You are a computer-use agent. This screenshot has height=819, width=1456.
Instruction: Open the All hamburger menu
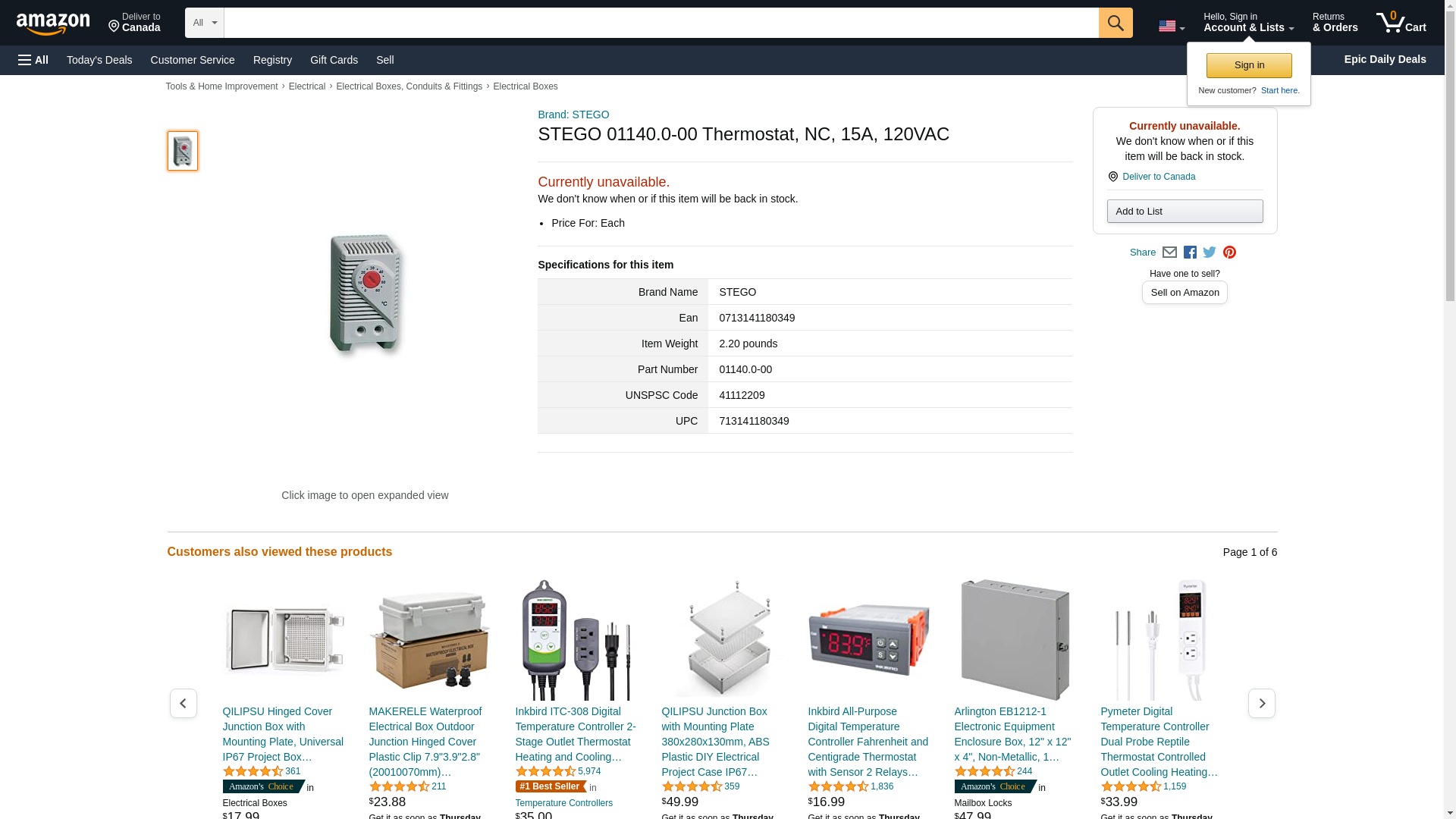[33, 60]
